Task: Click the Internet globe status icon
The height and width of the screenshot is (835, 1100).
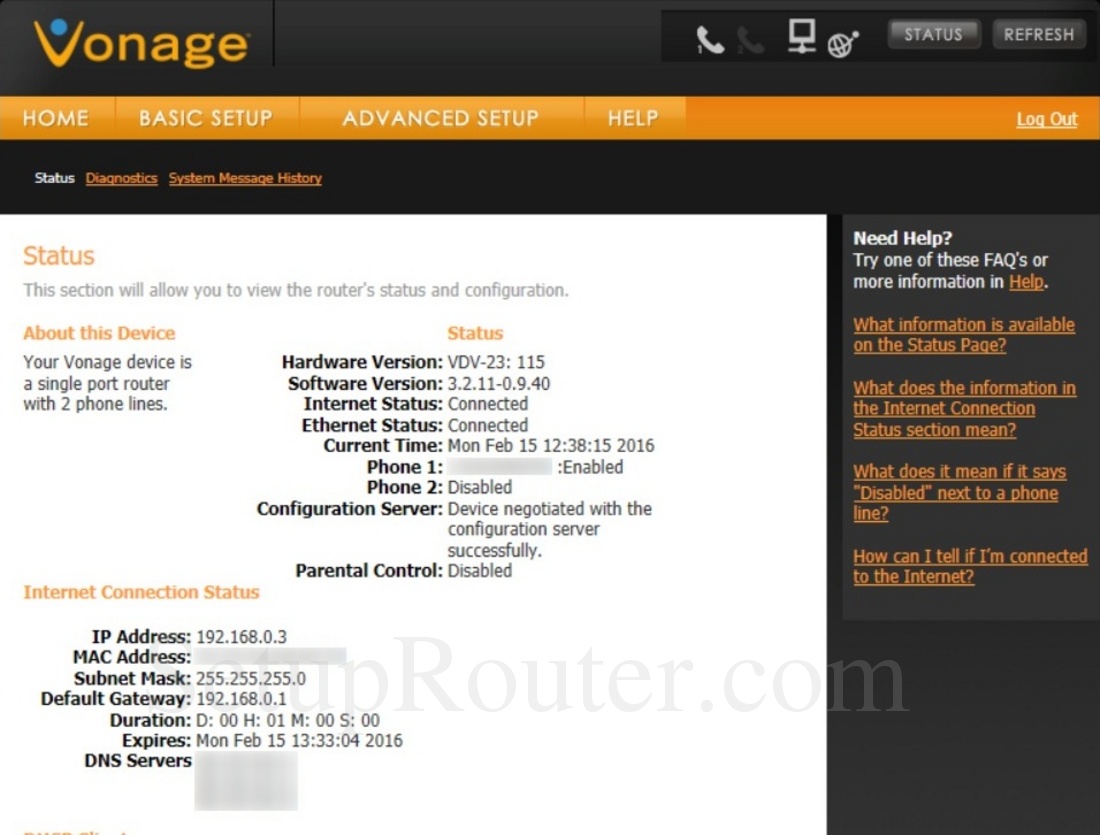Action: pyautogui.click(x=843, y=42)
